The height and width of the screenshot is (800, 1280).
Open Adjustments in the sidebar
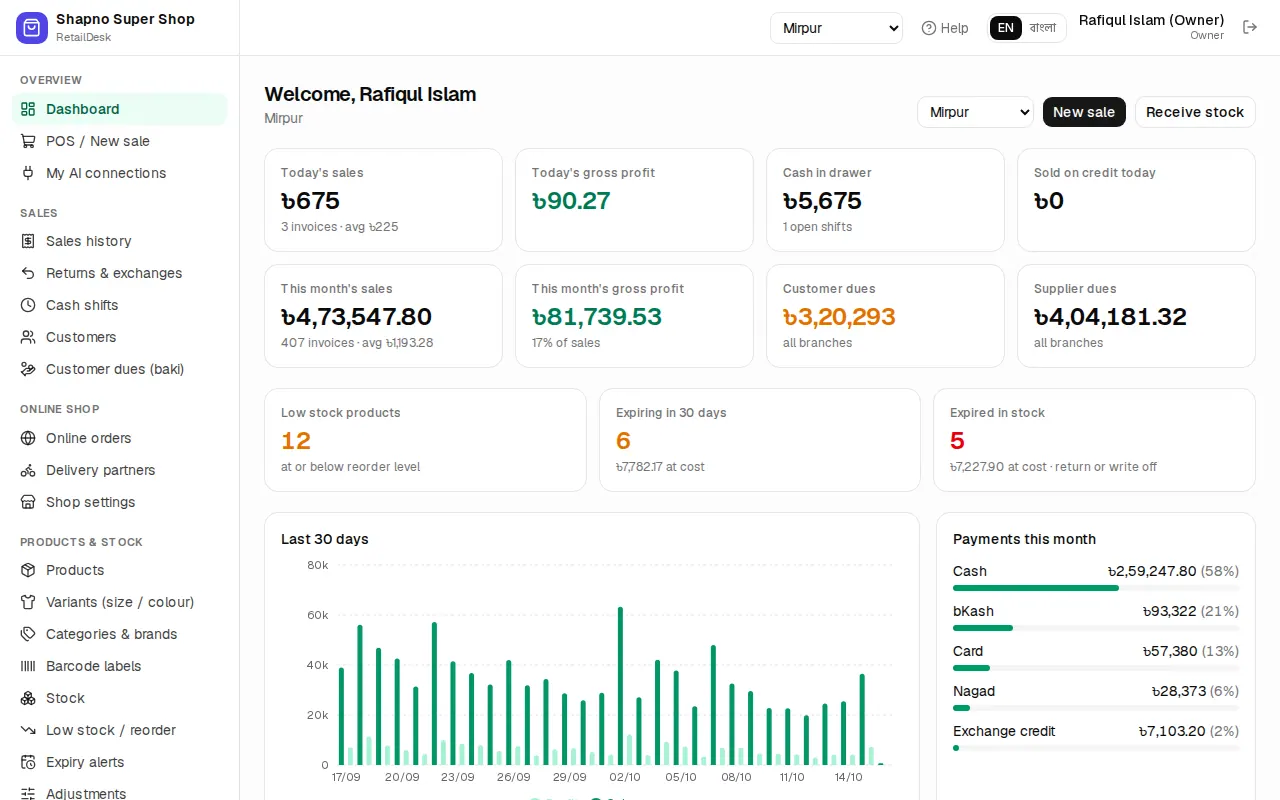[x=119, y=793]
